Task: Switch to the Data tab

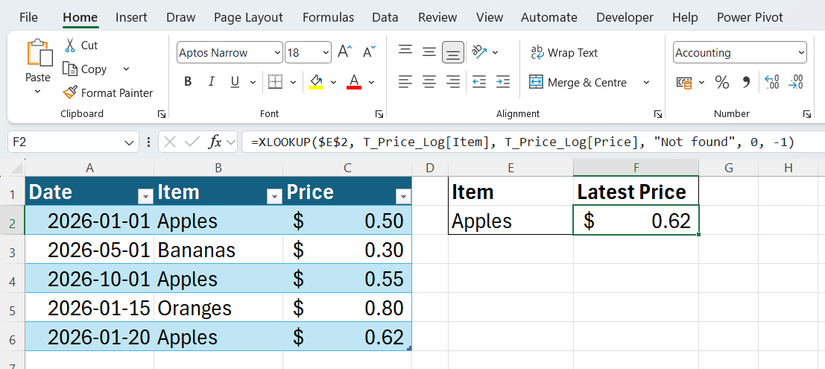Action: tap(385, 17)
